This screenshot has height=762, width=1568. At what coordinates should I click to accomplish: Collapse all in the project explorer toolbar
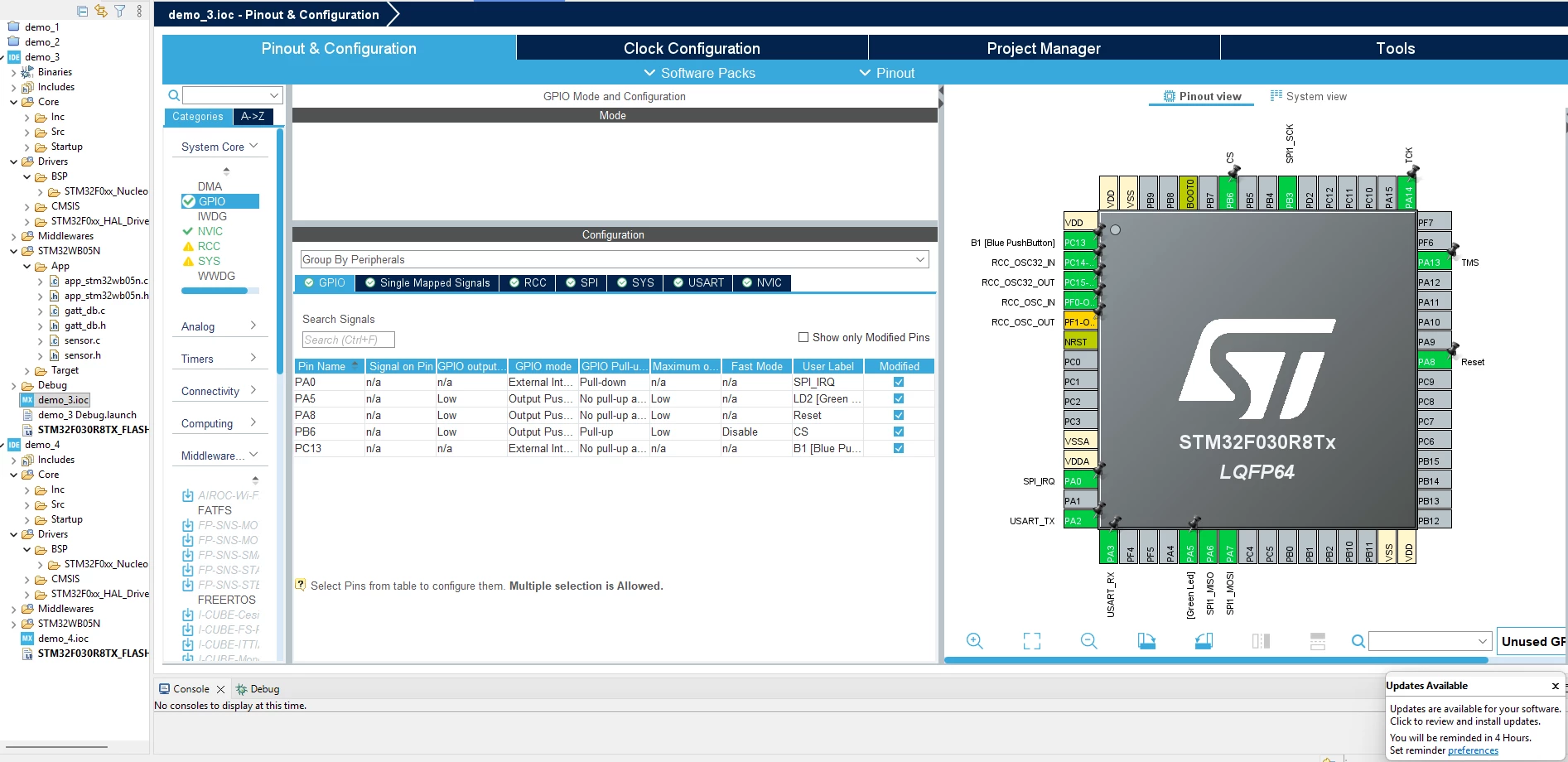(x=83, y=11)
